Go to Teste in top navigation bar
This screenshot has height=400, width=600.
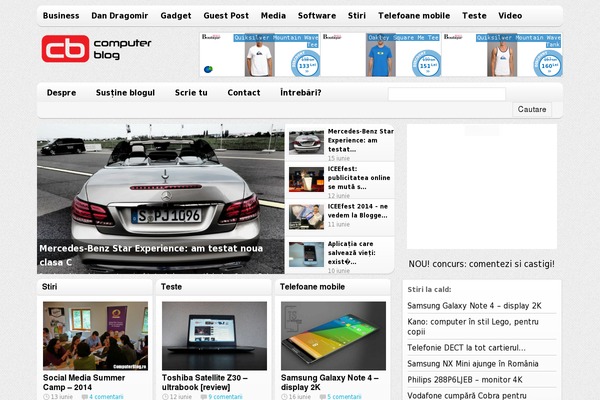(474, 16)
